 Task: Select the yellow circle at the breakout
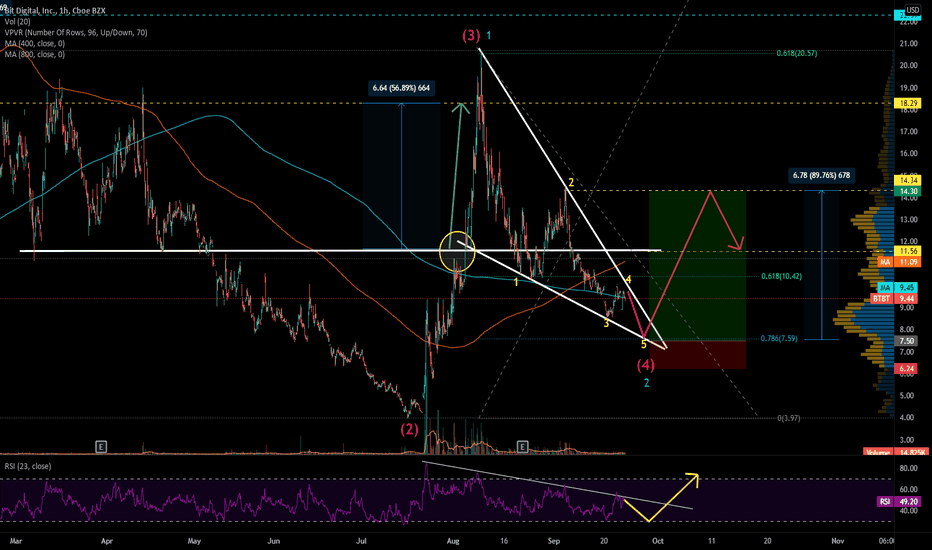pos(457,250)
